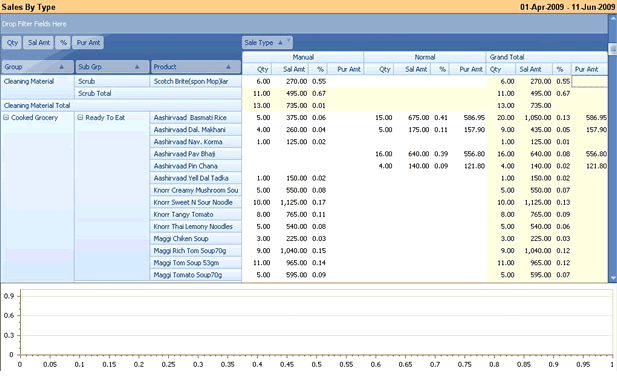Click the sort arrow on Sub Grp header

pos(137,67)
